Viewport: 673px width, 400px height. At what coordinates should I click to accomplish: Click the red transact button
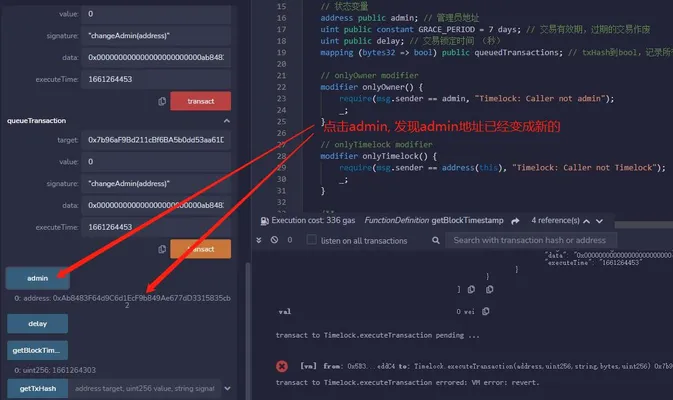[200, 101]
